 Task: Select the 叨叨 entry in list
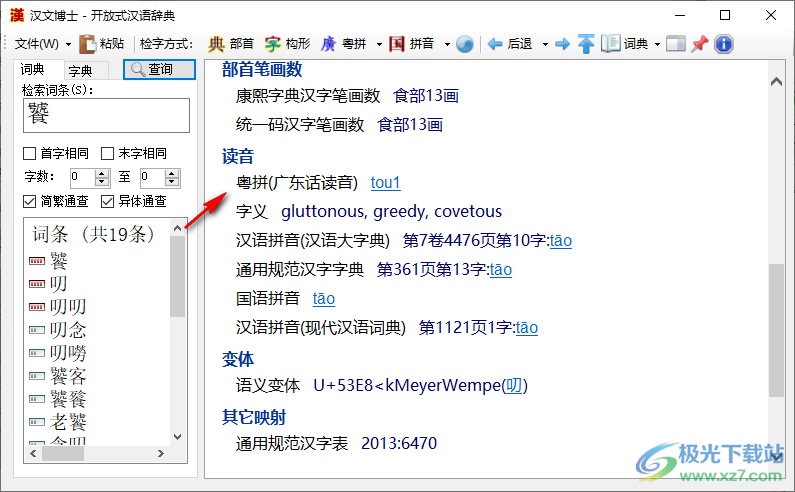pos(68,307)
